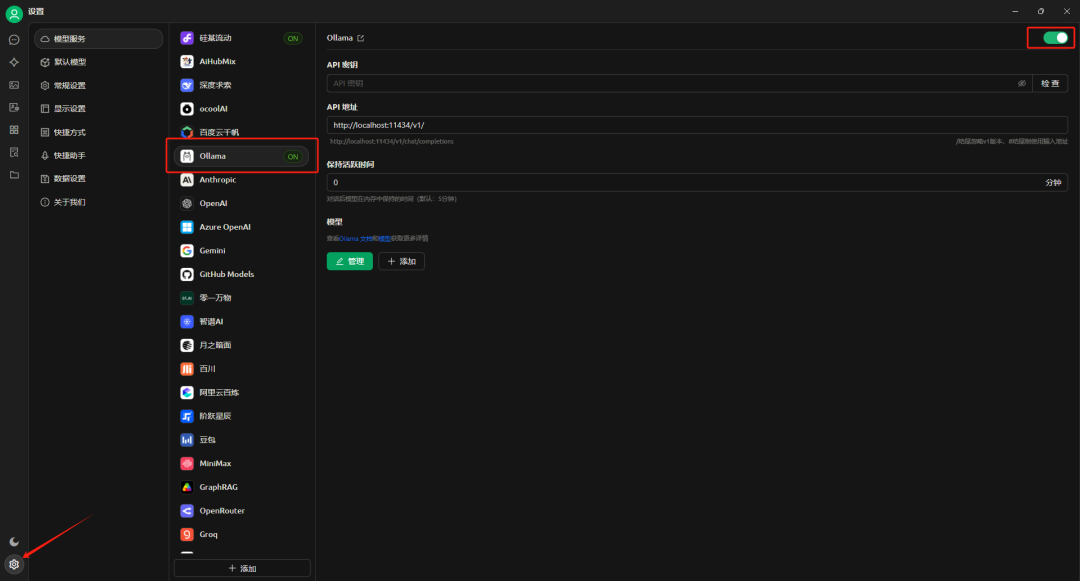Viewport: 1080px width, 581px height.
Task: Select GraphRAG provider
Action: [x=241, y=487]
